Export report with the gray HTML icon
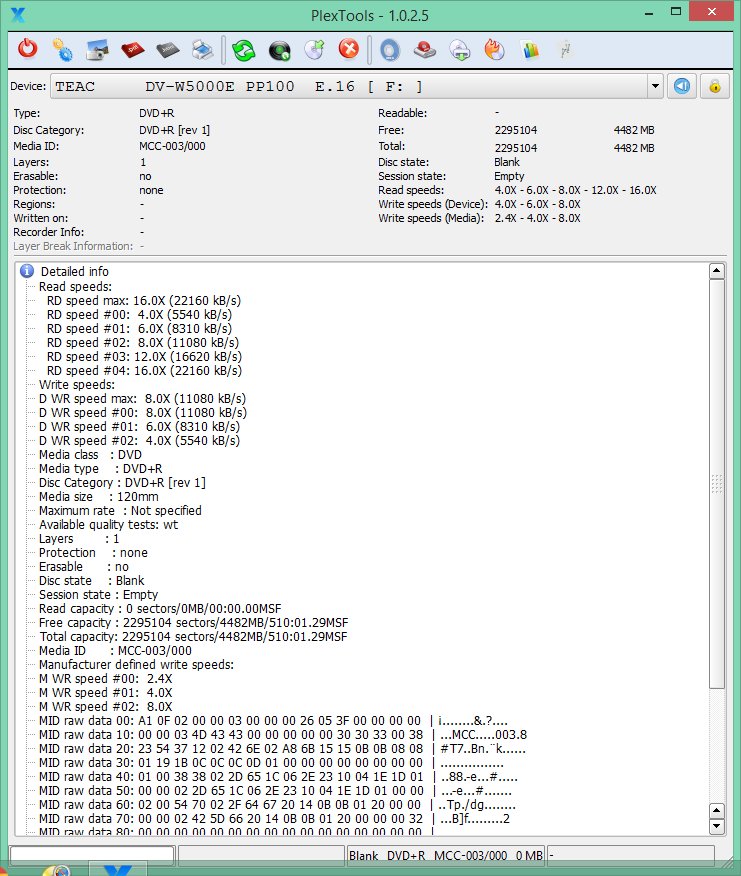 point(168,50)
